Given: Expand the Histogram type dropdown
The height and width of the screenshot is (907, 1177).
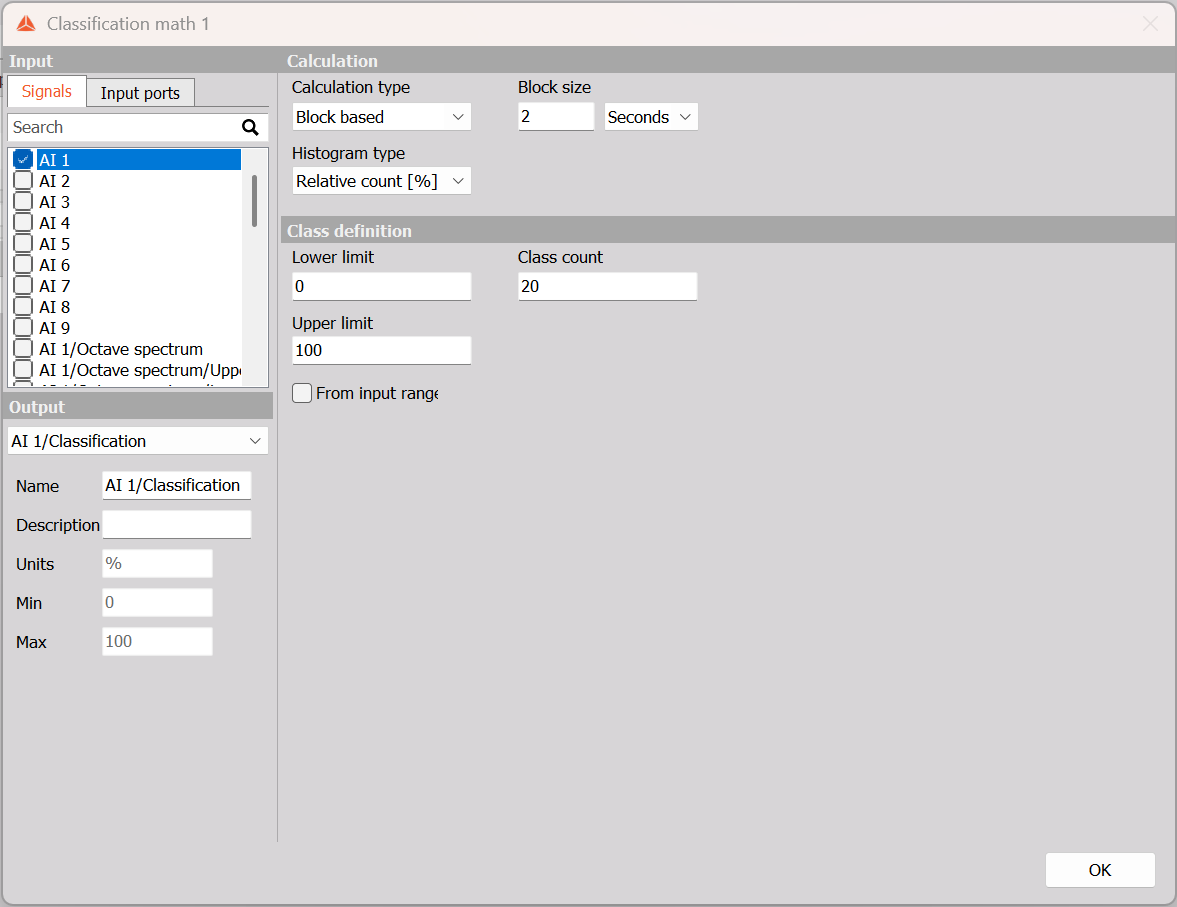Looking at the screenshot, I should pos(381,181).
